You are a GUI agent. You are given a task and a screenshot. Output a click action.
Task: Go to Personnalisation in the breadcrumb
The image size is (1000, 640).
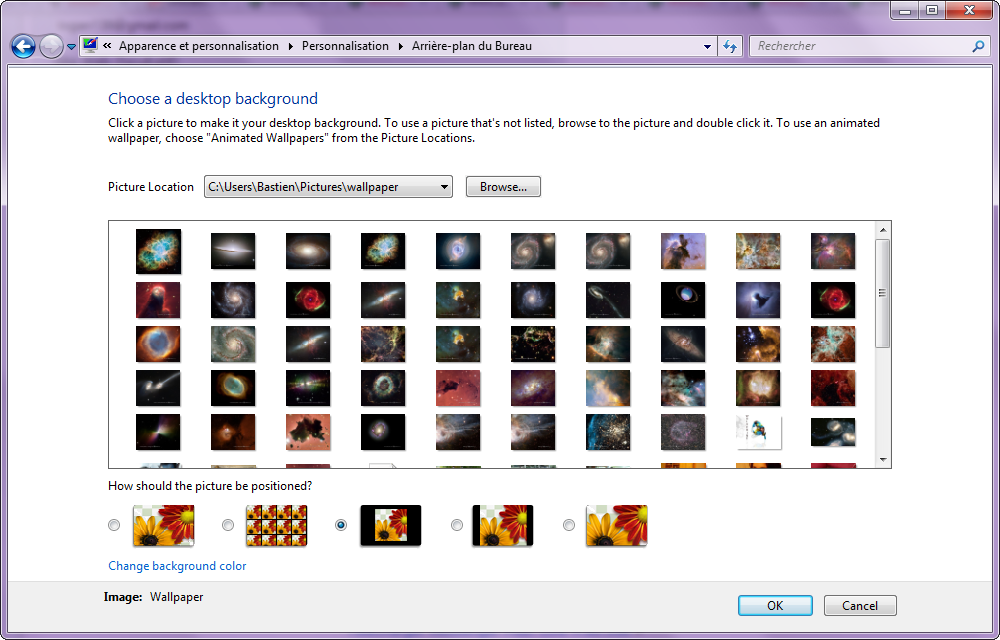tap(345, 46)
